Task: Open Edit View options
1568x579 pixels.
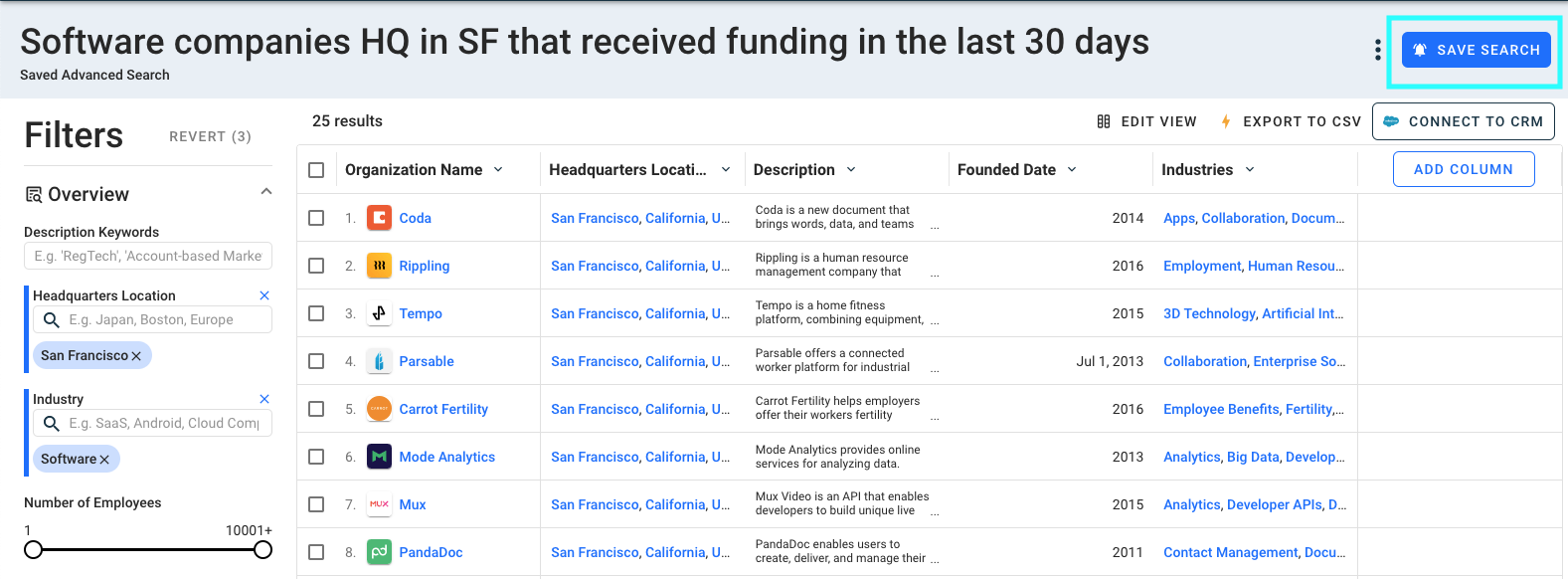Action: click(1146, 121)
